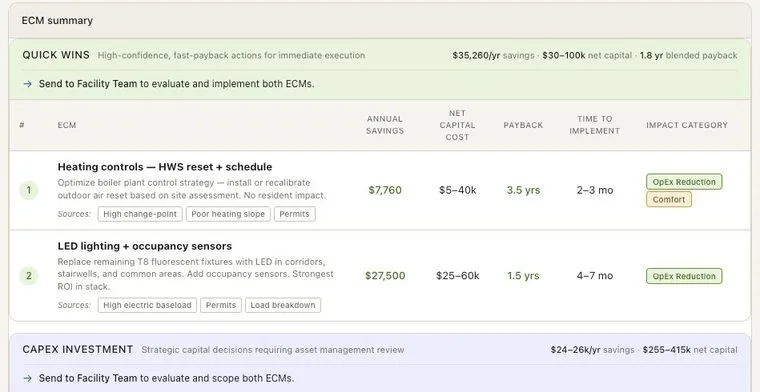Select the 3.5 yrs payback value
The image size is (760, 392).
click(x=523, y=190)
